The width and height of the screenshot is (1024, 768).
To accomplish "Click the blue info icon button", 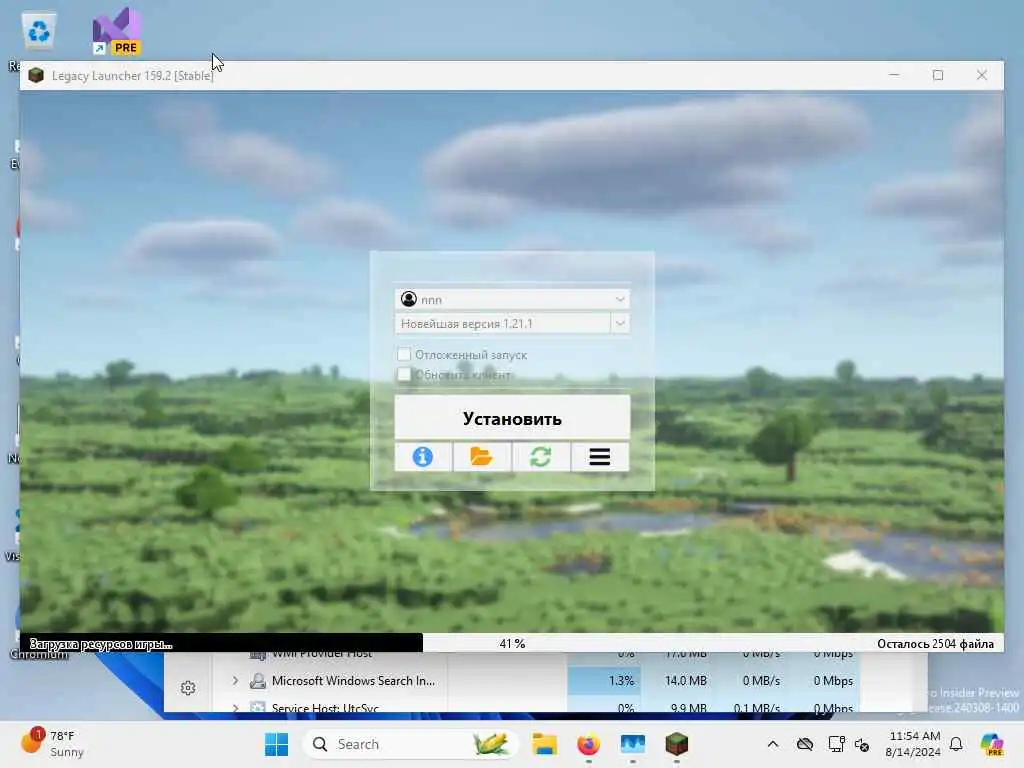I will [x=423, y=456].
